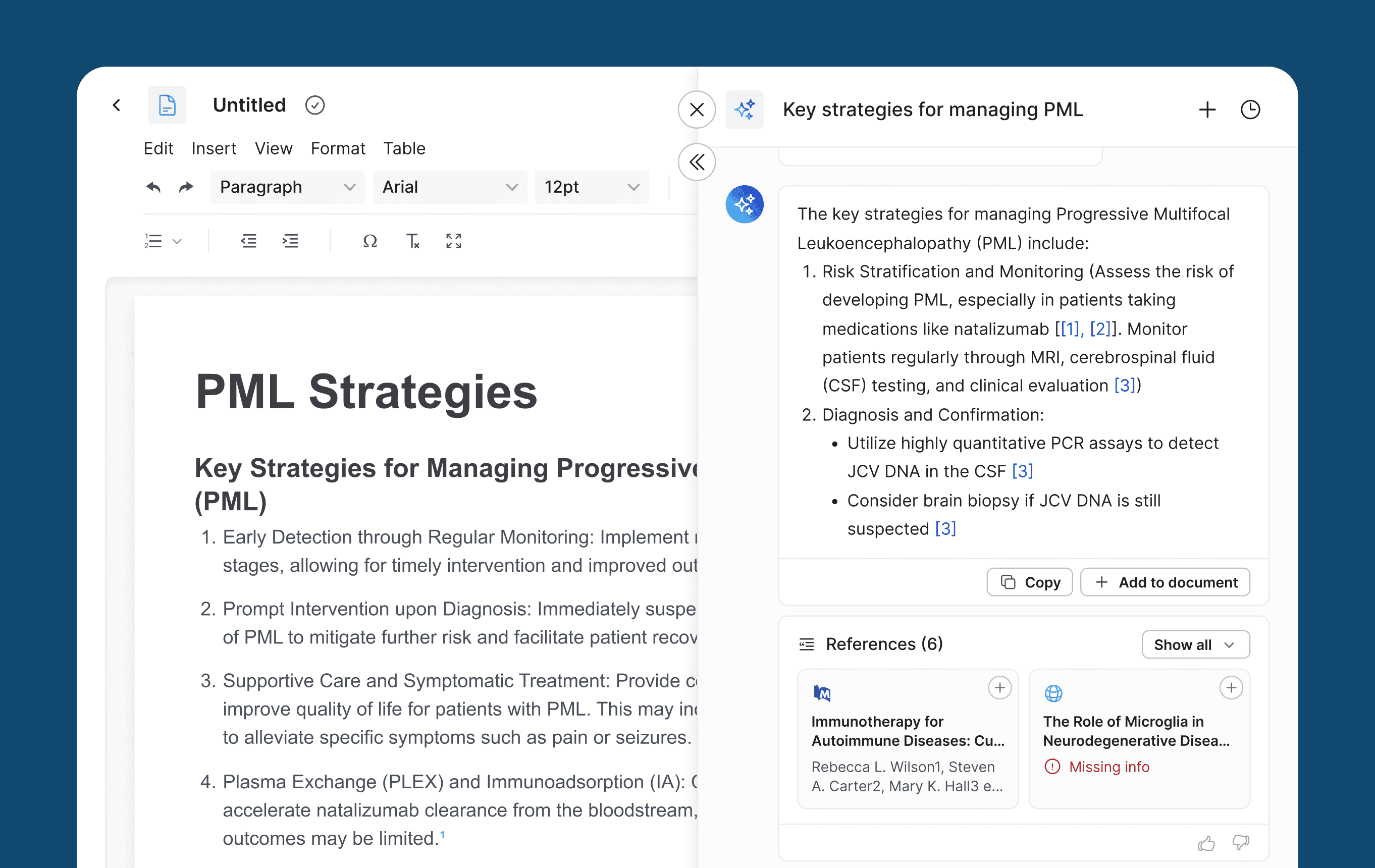The width and height of the screenshot is (1375, 868).
Task: Give thumbs up feedback on response
Action: [x=1206, y=843]
